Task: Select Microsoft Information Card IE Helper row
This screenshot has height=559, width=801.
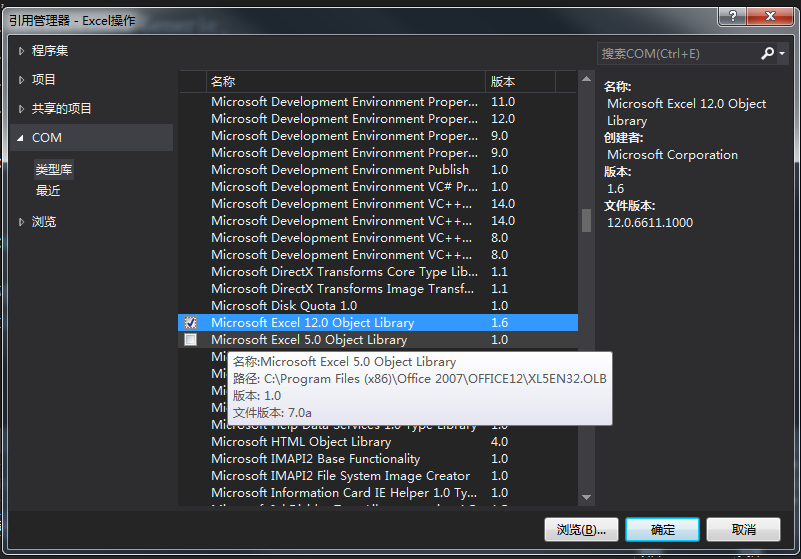Action: pyautogui.click(x=378, y=493)
